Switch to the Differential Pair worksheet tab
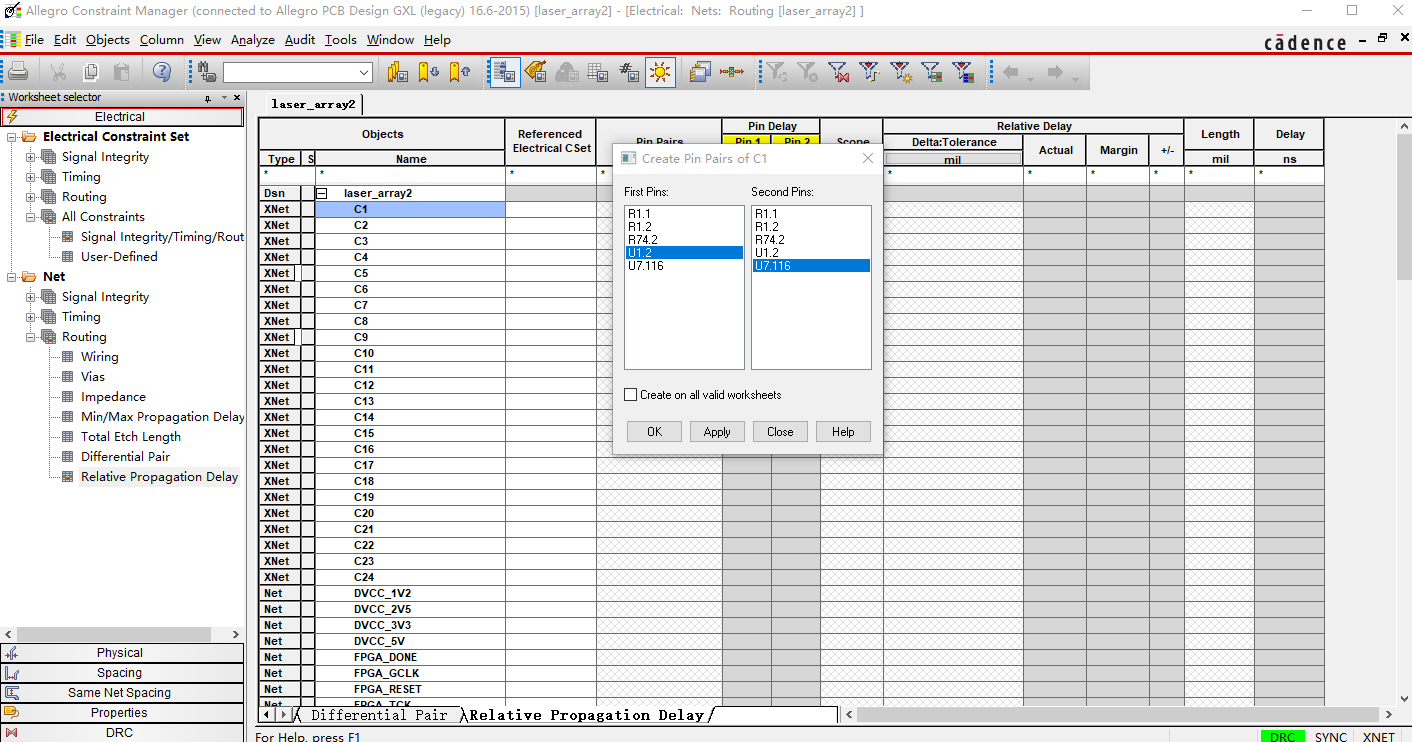The width and height of the screenshot is (1412, 742). click(x=379, y=715)
